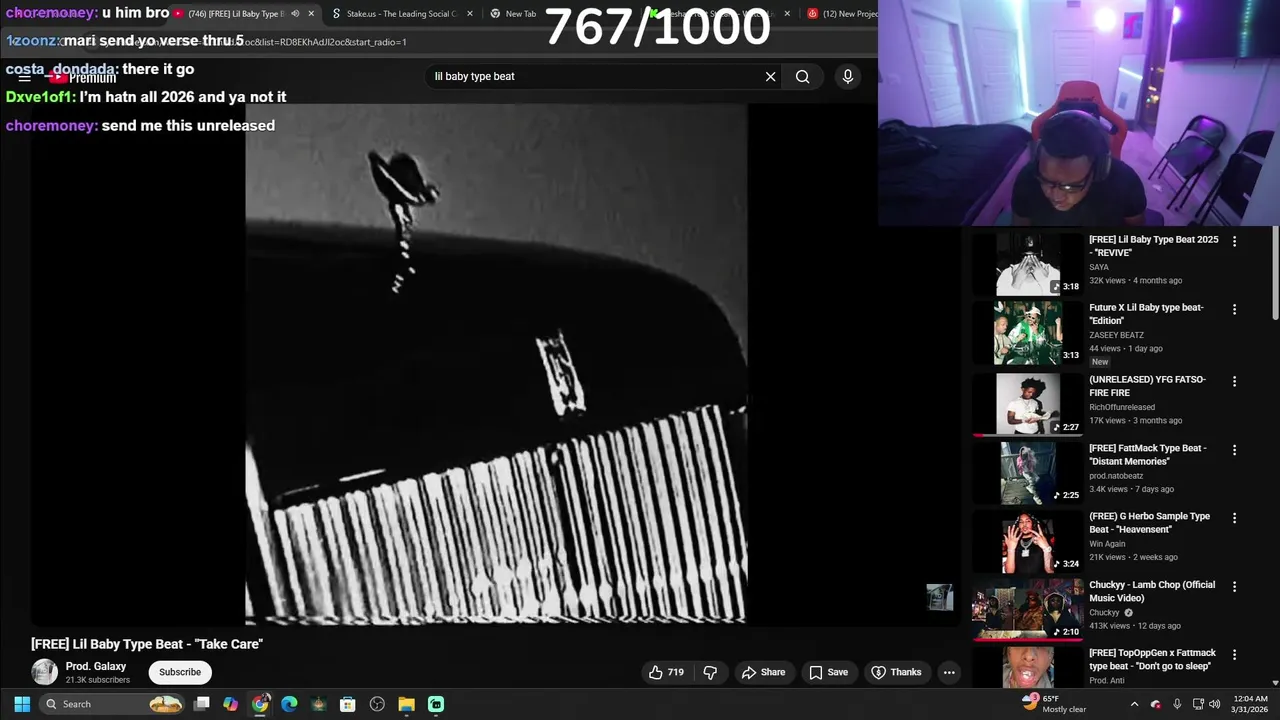Dislike the video with thumbs down
This screenshot has width=1280, height=720.
coord(710,672)
